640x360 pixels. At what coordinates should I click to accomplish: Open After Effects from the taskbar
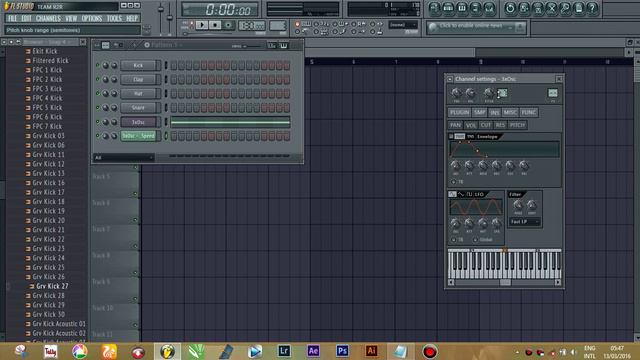click(313, 351)
